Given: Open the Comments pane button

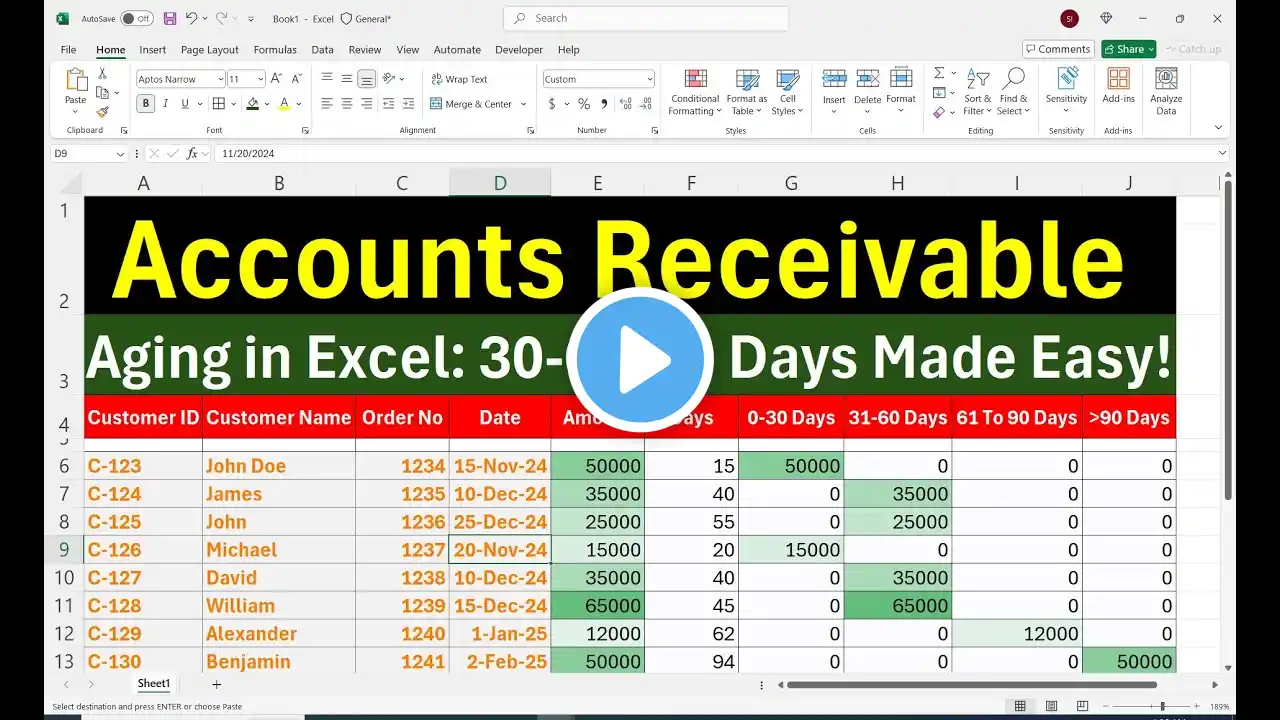Looking at the screenshot, I should click(x=1058, y=49).
